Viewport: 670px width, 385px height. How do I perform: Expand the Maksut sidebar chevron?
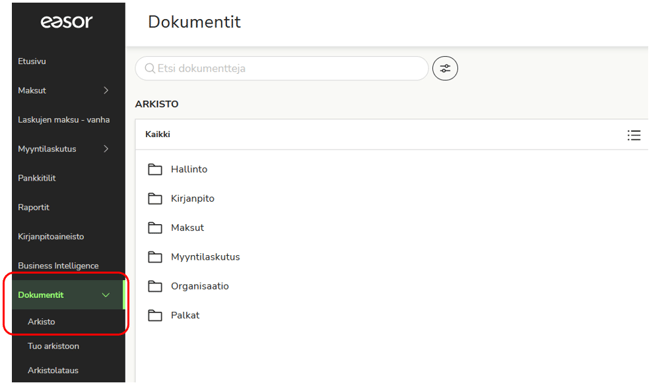click(106, 90)
